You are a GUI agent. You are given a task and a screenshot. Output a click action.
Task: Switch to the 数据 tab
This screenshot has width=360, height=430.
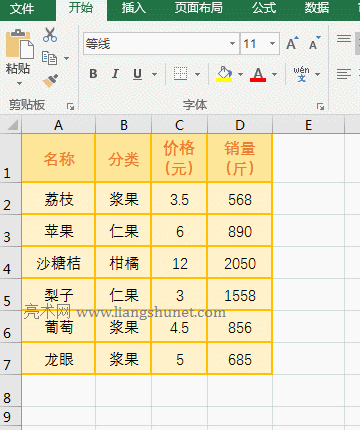pyautogui.click(x=317, y=8)
